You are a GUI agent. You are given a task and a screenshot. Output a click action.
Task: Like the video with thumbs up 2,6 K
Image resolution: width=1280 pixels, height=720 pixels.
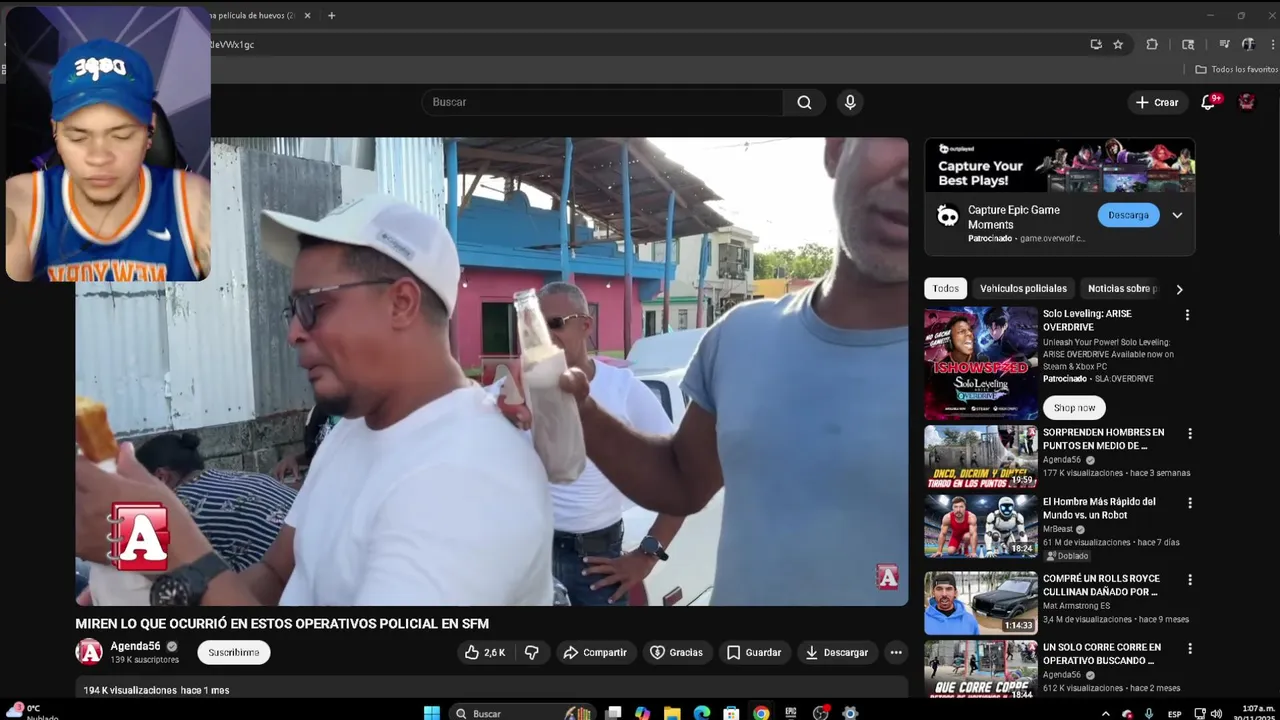(x=484, y=652)
